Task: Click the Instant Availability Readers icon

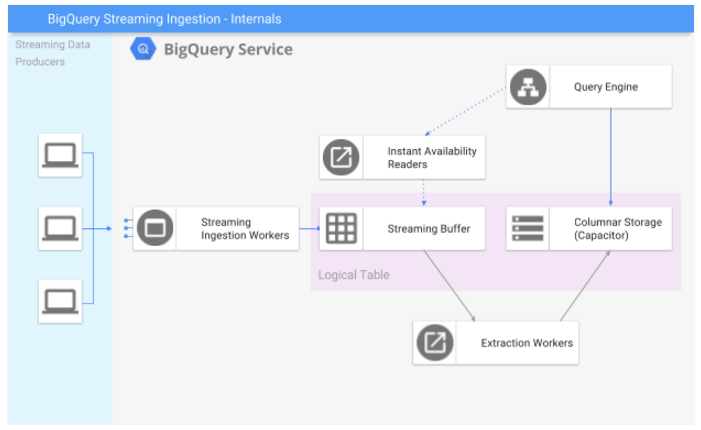Action: [x=341, y=157]
